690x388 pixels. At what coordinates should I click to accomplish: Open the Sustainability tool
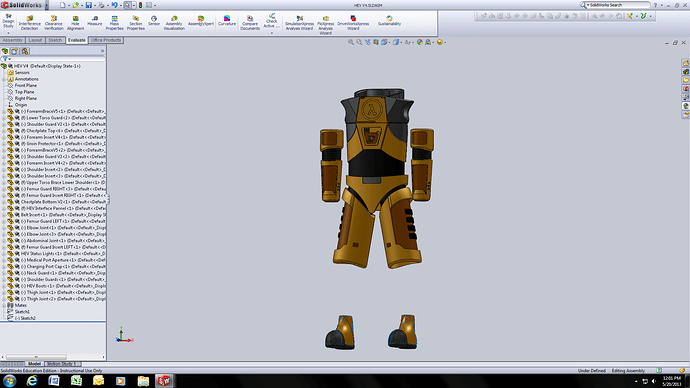pos(389,21)
